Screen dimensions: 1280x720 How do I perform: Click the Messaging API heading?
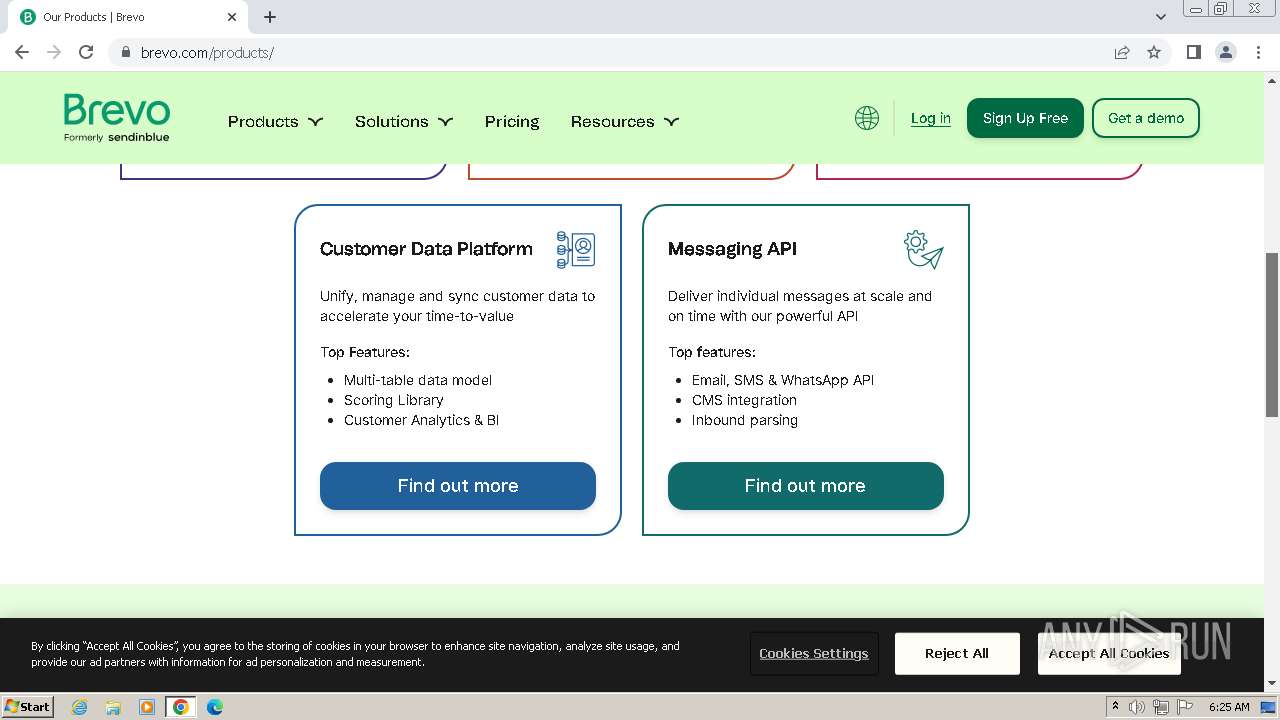[732, 249]
